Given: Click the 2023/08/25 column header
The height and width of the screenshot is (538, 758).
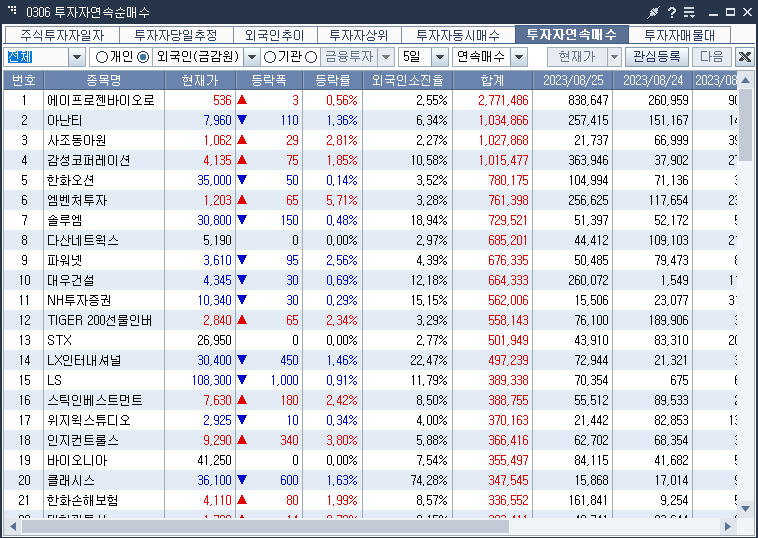Looking at the screenshot, I should [x=573, y=80].
